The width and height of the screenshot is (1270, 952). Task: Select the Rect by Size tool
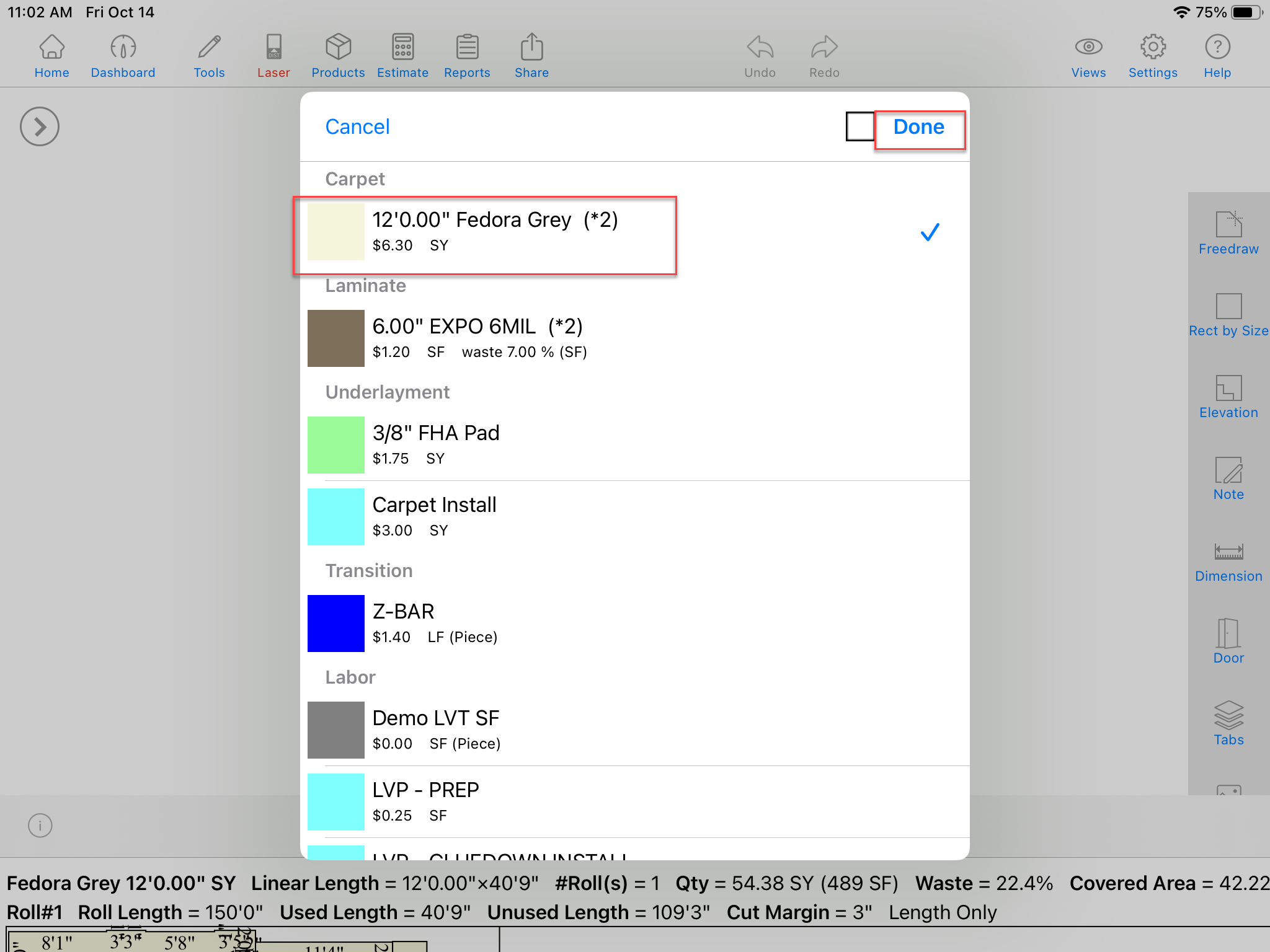1228,314
